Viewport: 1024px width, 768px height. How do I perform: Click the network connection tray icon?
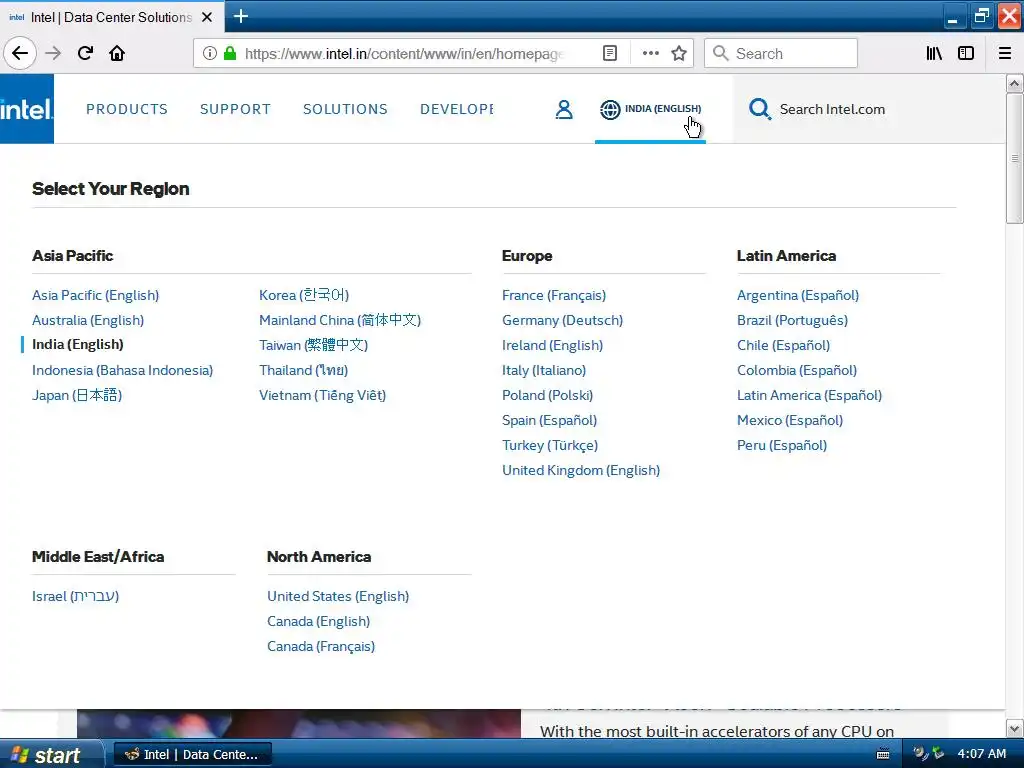point(938,753)
